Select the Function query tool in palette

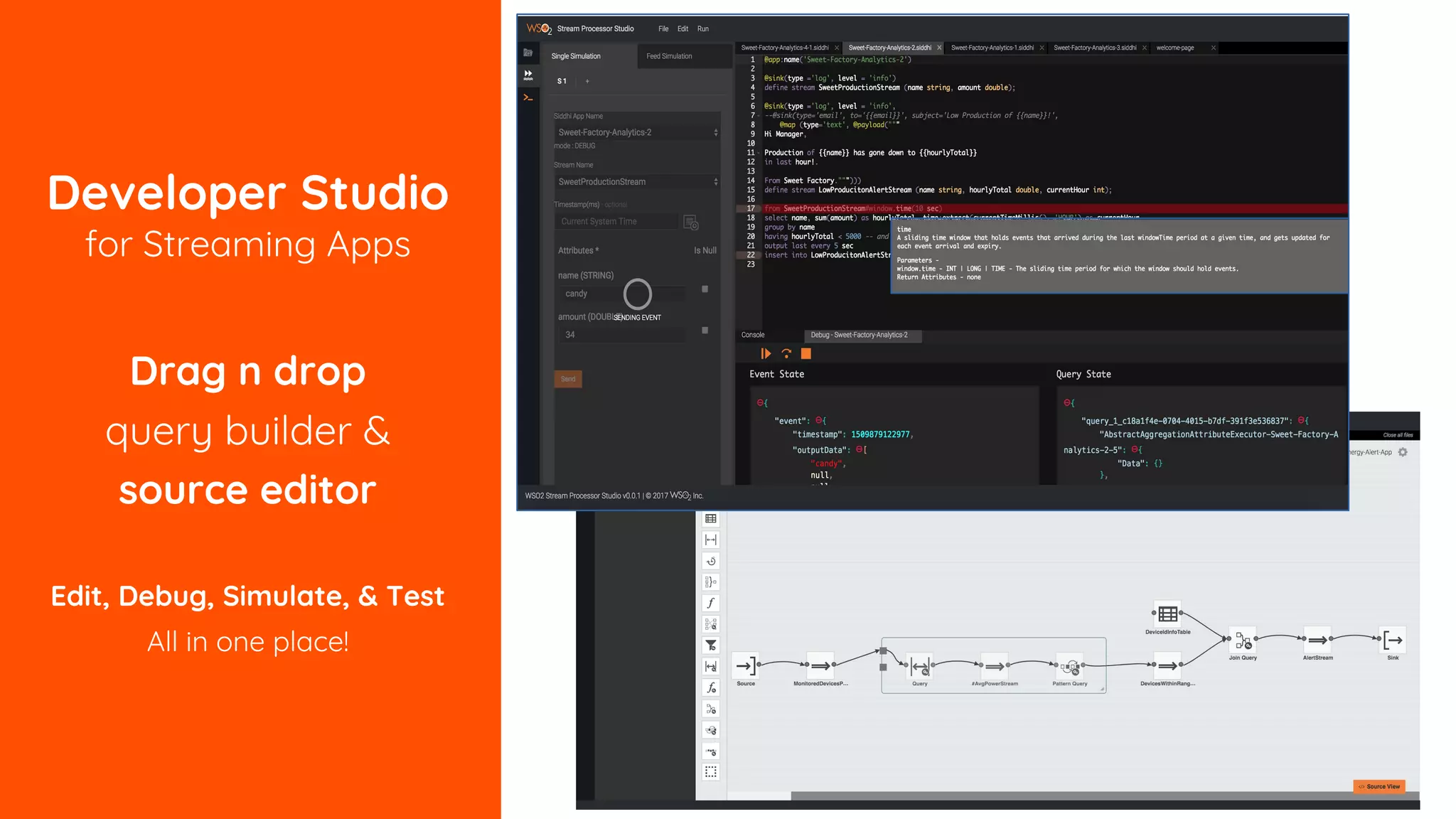tap(711, 687)
